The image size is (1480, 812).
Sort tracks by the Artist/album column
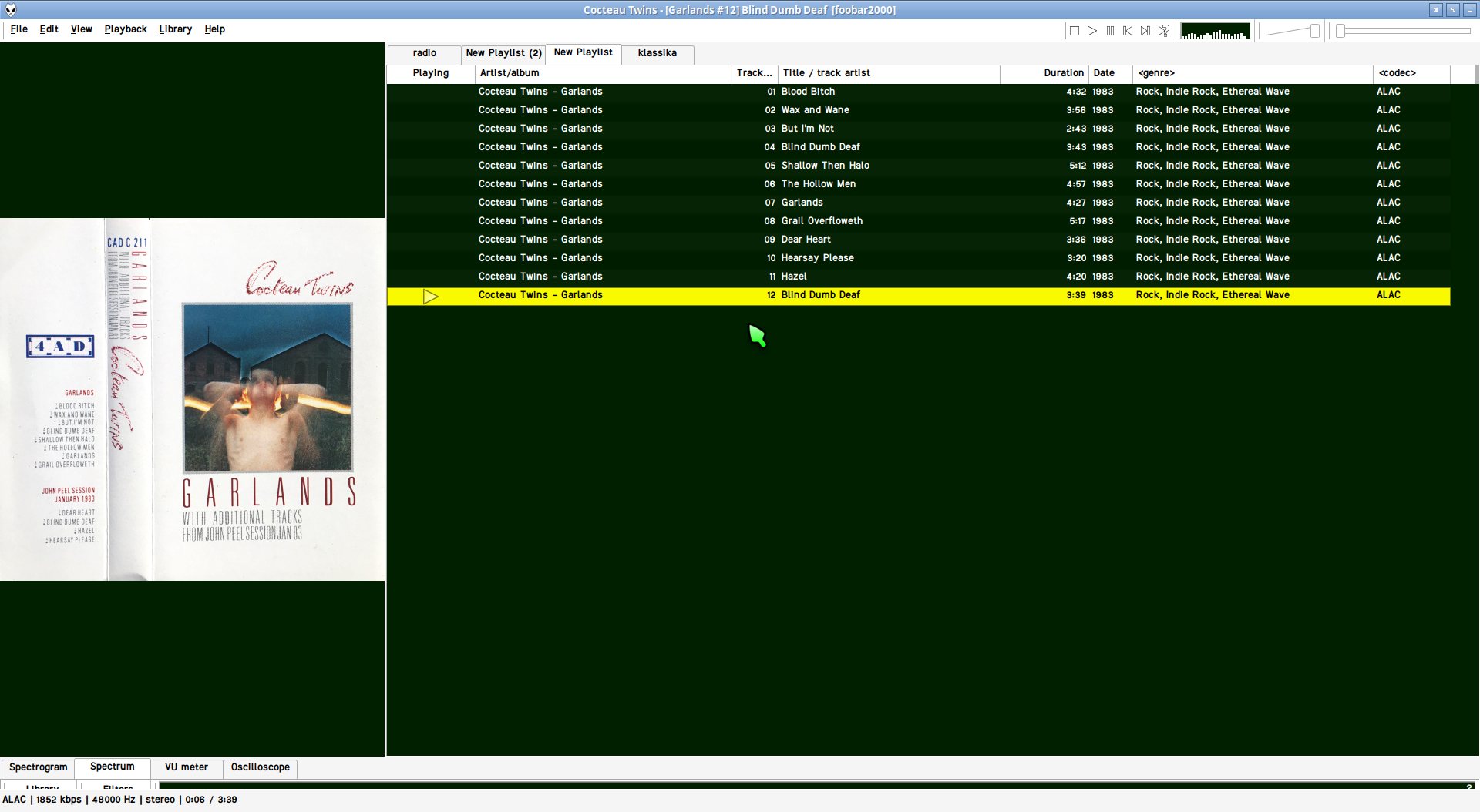pyautogui.click(x=510, y=73)
